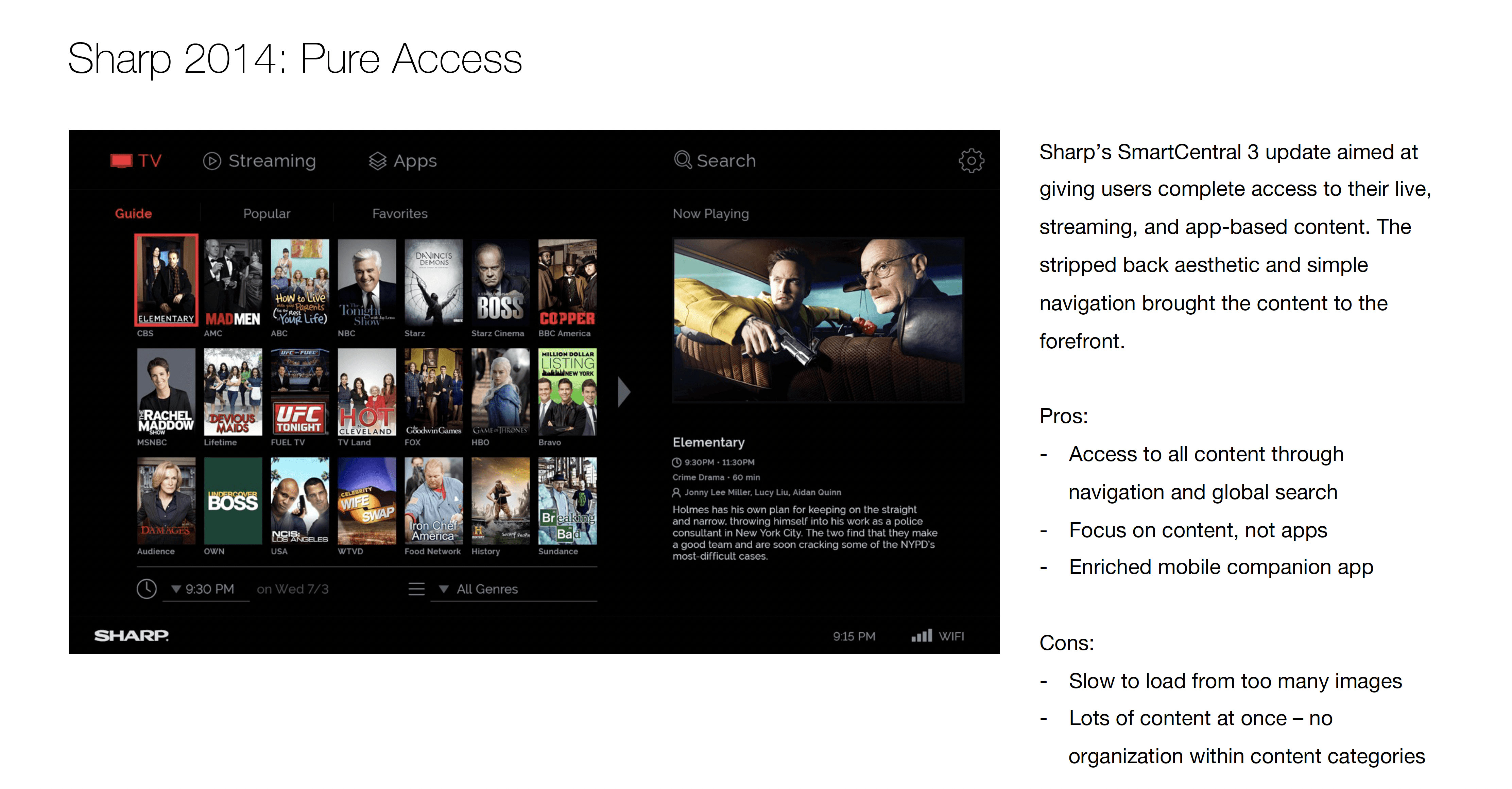Click the clock icon beside 9:30PM - 11:30PM

(676, 462)
